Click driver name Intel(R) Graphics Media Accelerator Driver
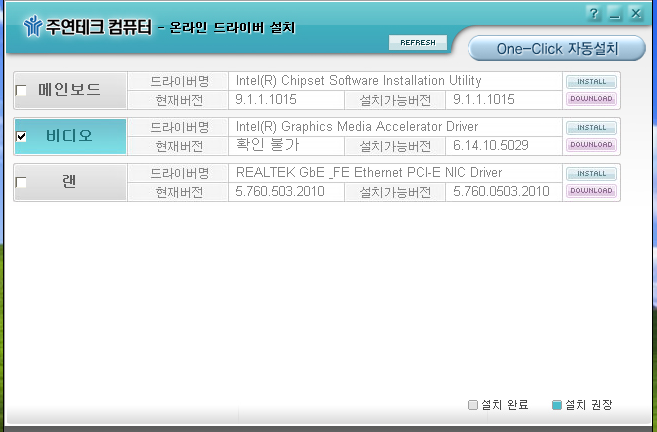 (x=357, y=127)
